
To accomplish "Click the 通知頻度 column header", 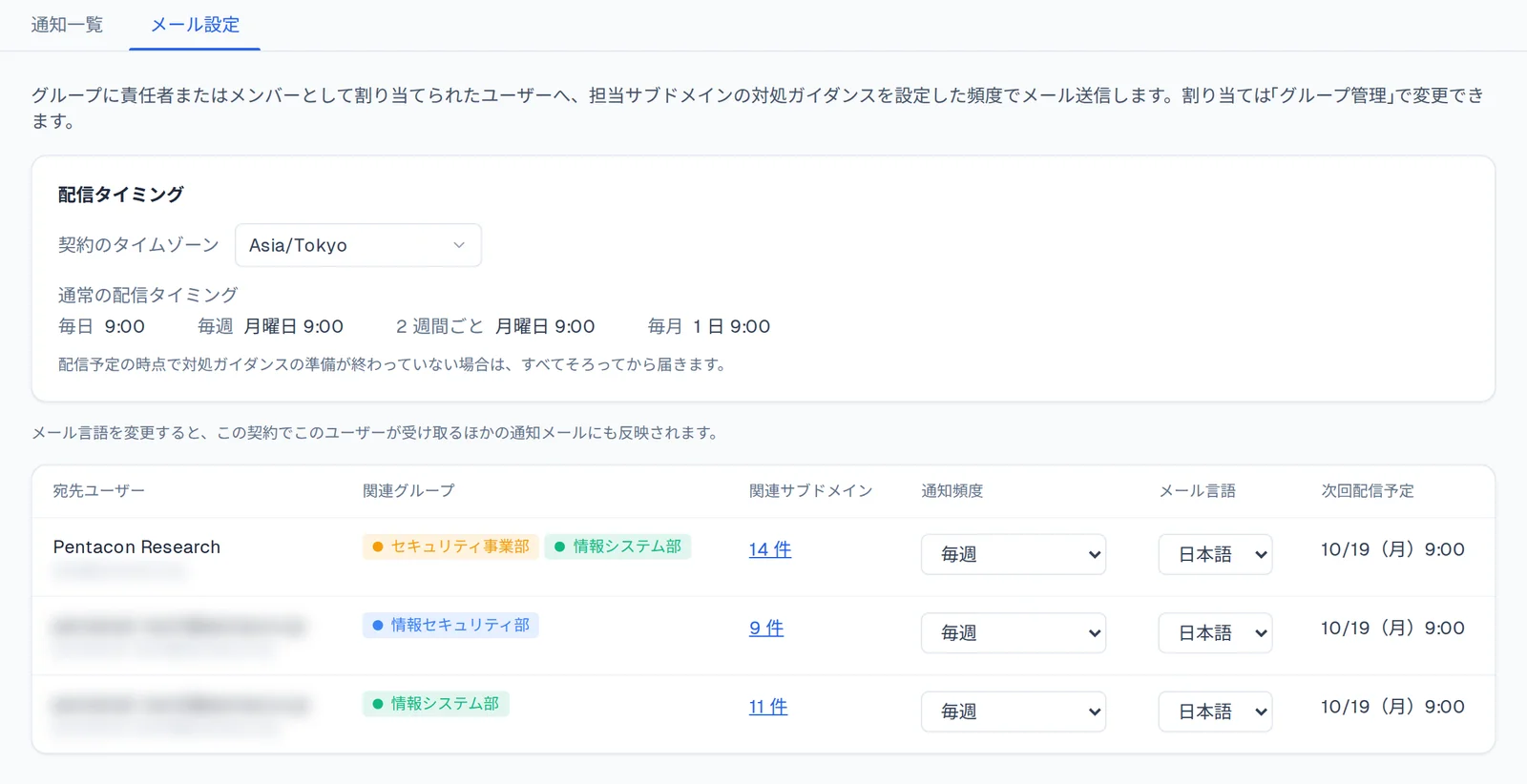I will click(952, 491).
